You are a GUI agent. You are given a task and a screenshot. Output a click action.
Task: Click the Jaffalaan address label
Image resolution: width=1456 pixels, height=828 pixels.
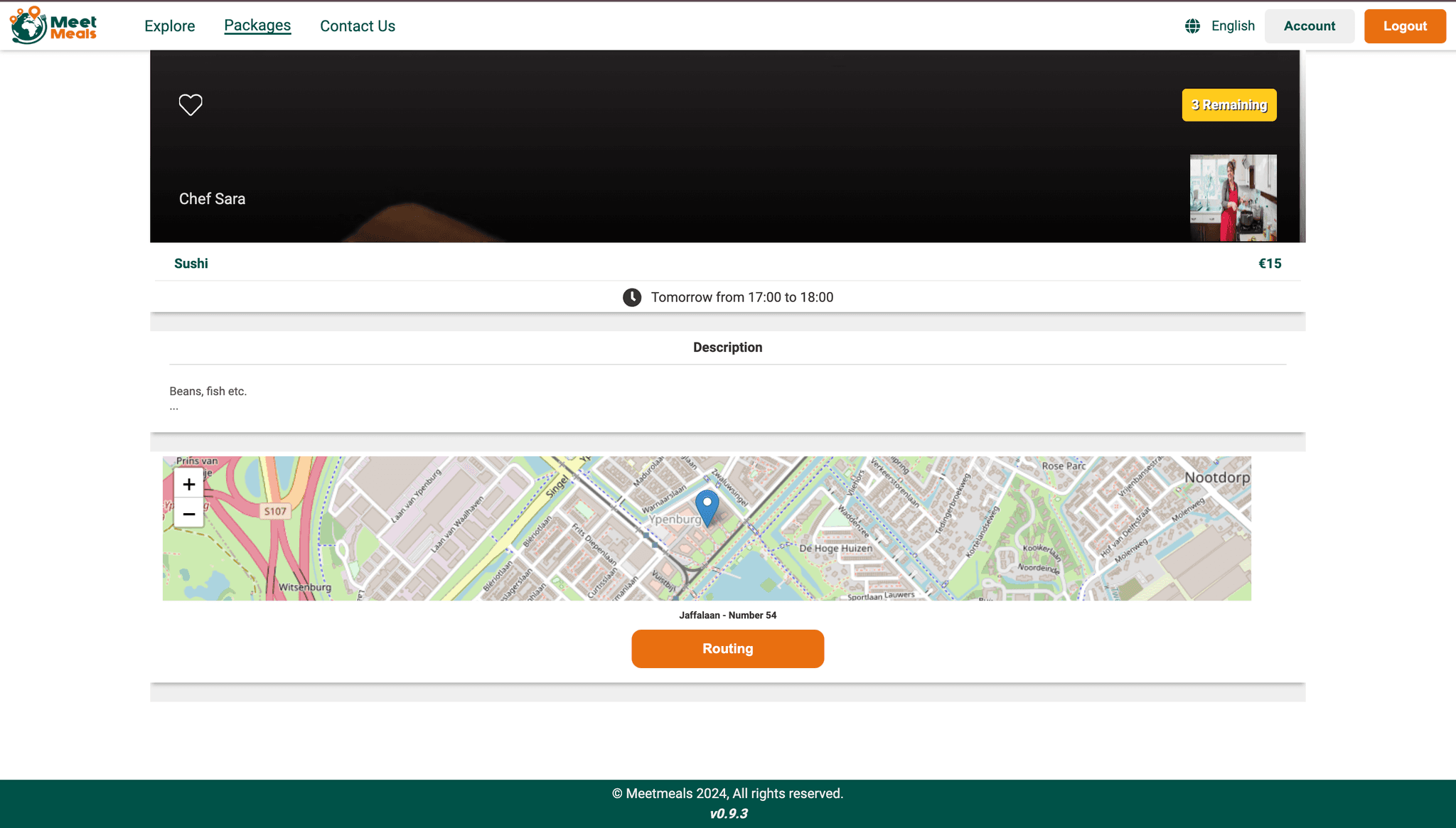point(727,615)
